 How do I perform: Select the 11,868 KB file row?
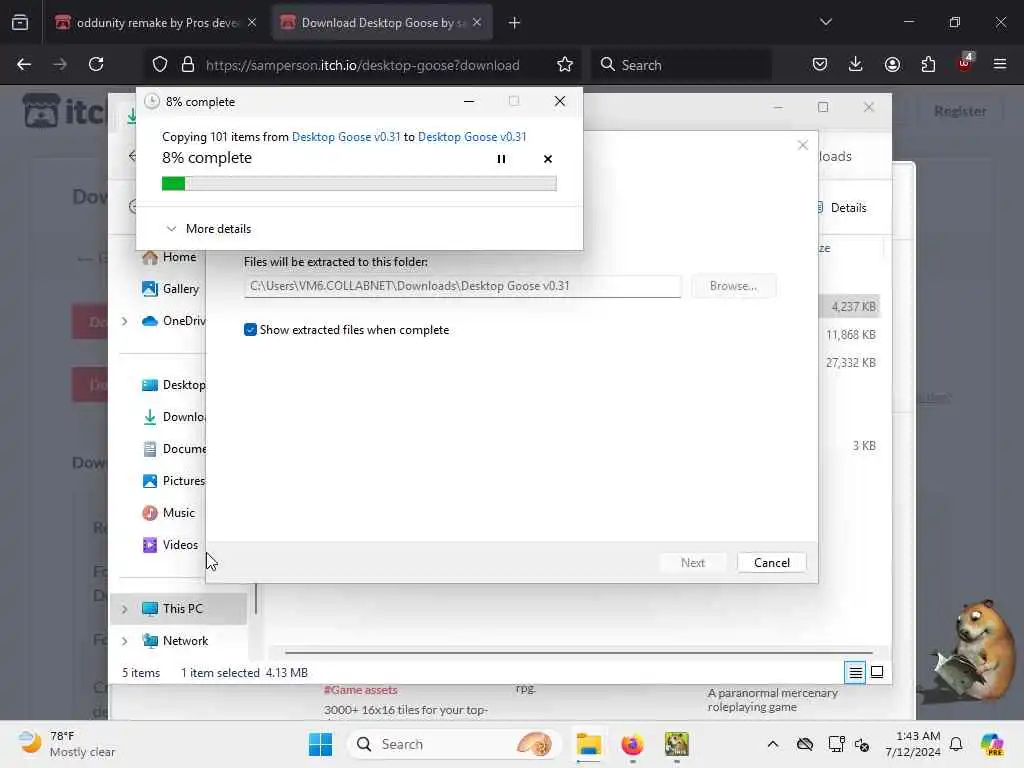[849, 334]
